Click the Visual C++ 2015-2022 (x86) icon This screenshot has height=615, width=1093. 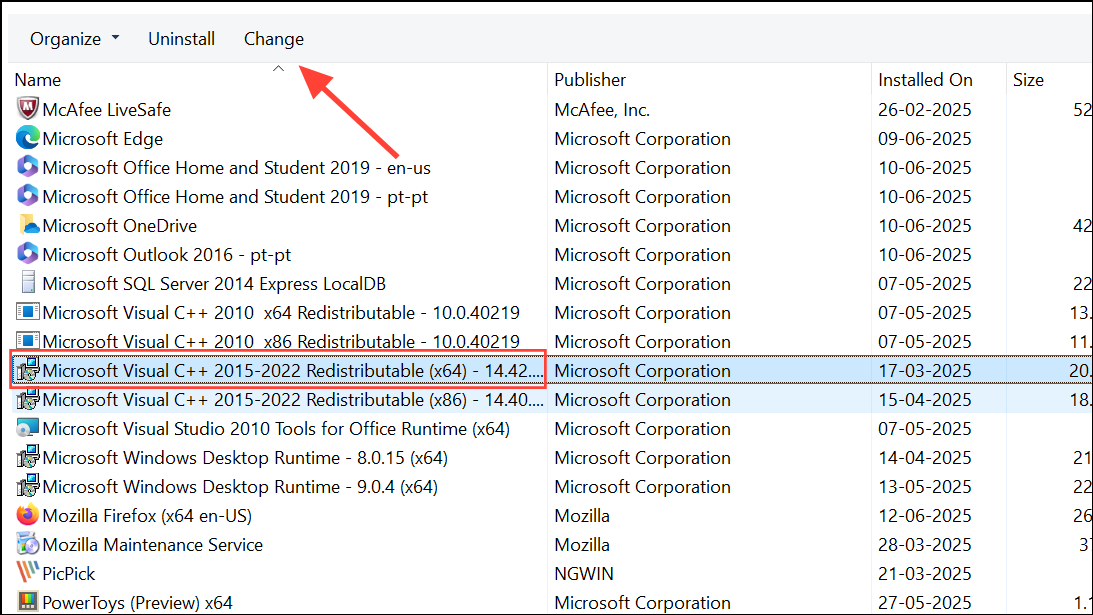(27, 399)
